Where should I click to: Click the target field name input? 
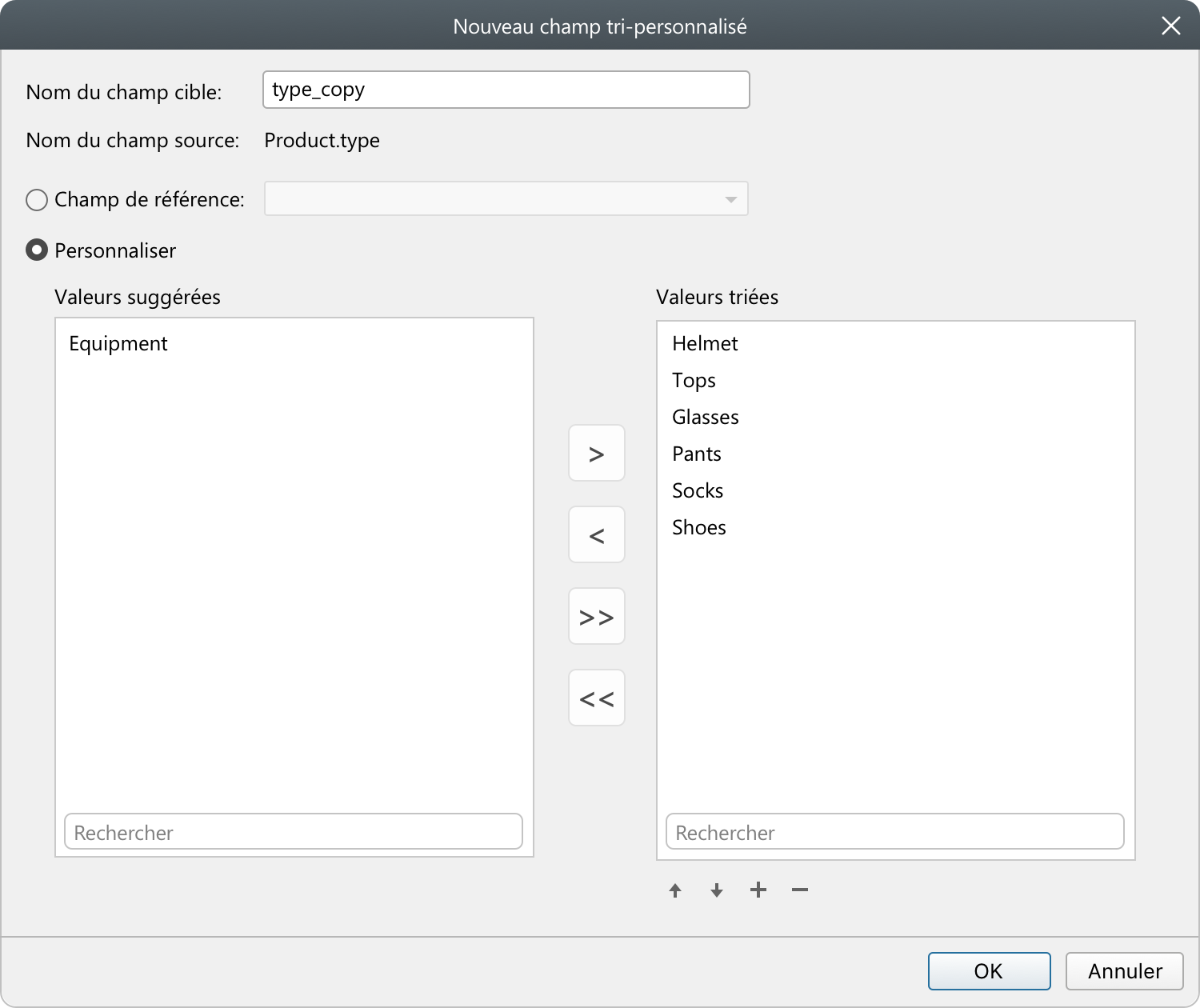[x=506, y=90]
